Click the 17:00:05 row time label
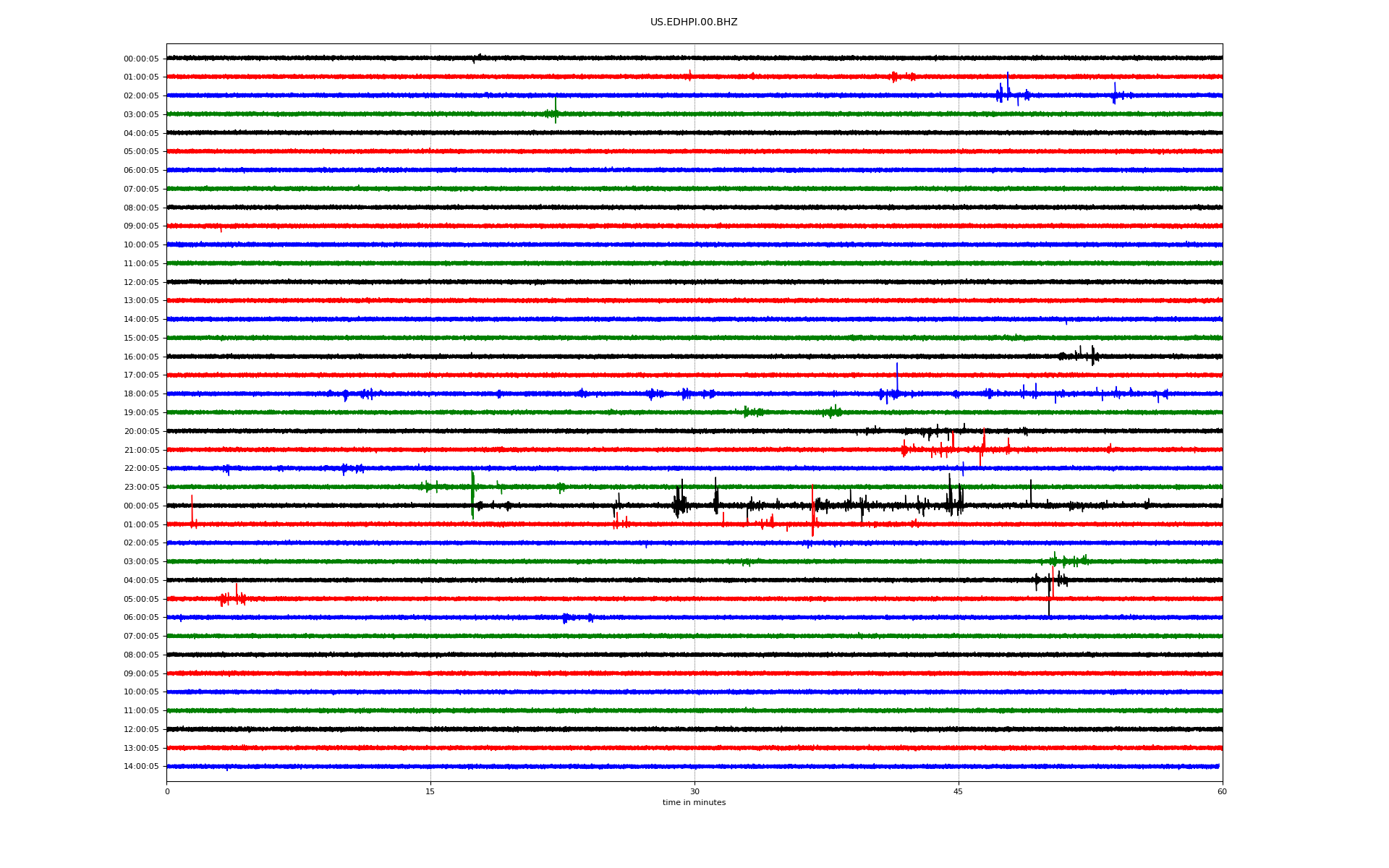1389x868 pixels. (141, 375)
